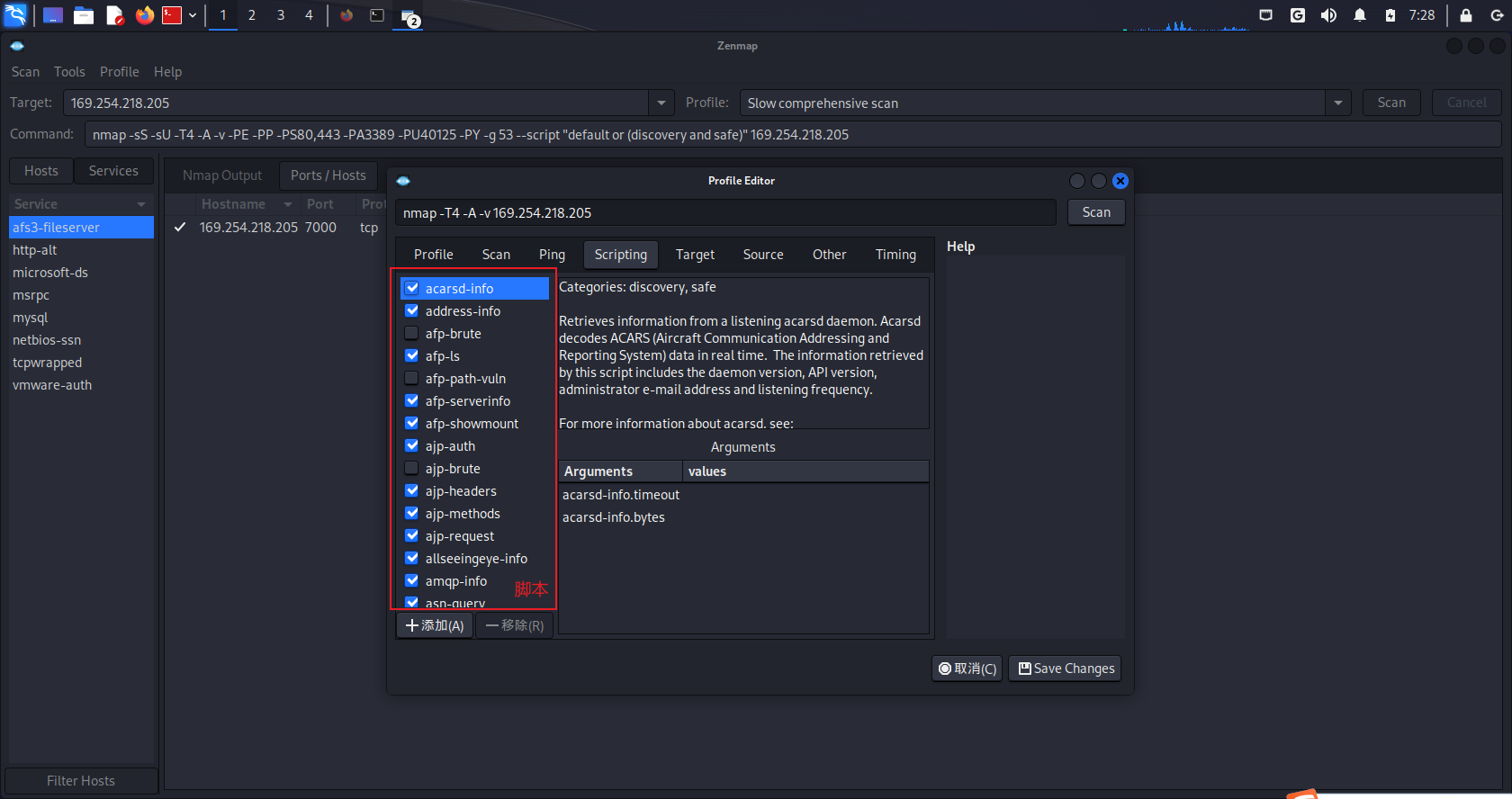1512x799 pixels.
Task: Uncheck the acarsd-info script
Action: coord(412,288)
